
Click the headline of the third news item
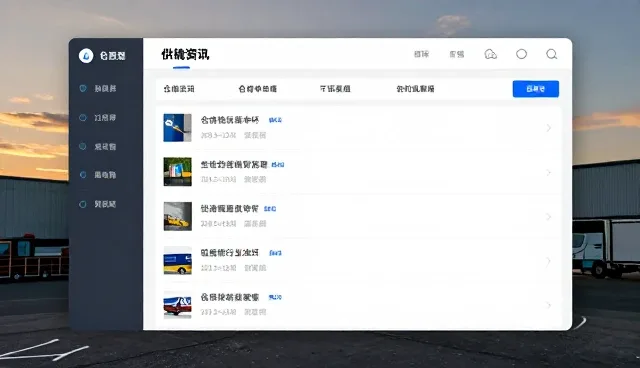click(229, 208)
